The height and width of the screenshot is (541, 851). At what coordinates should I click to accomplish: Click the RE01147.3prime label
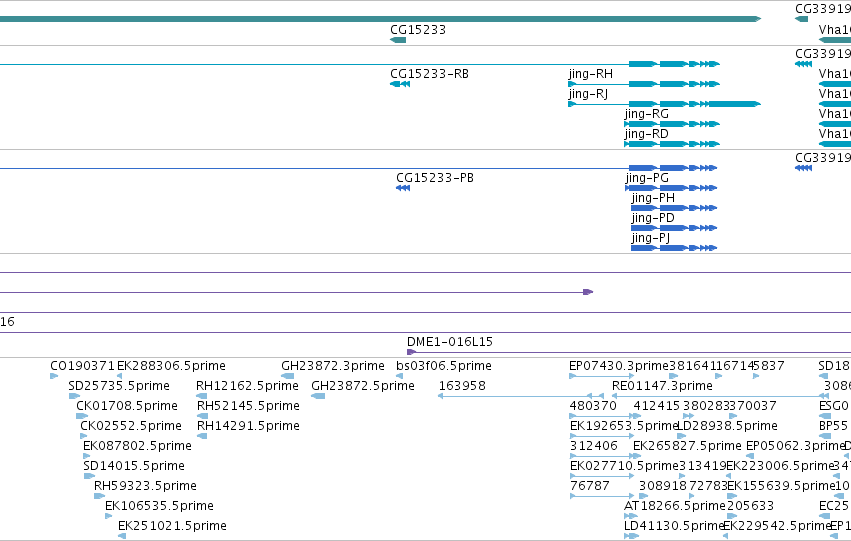pos(662,386)
